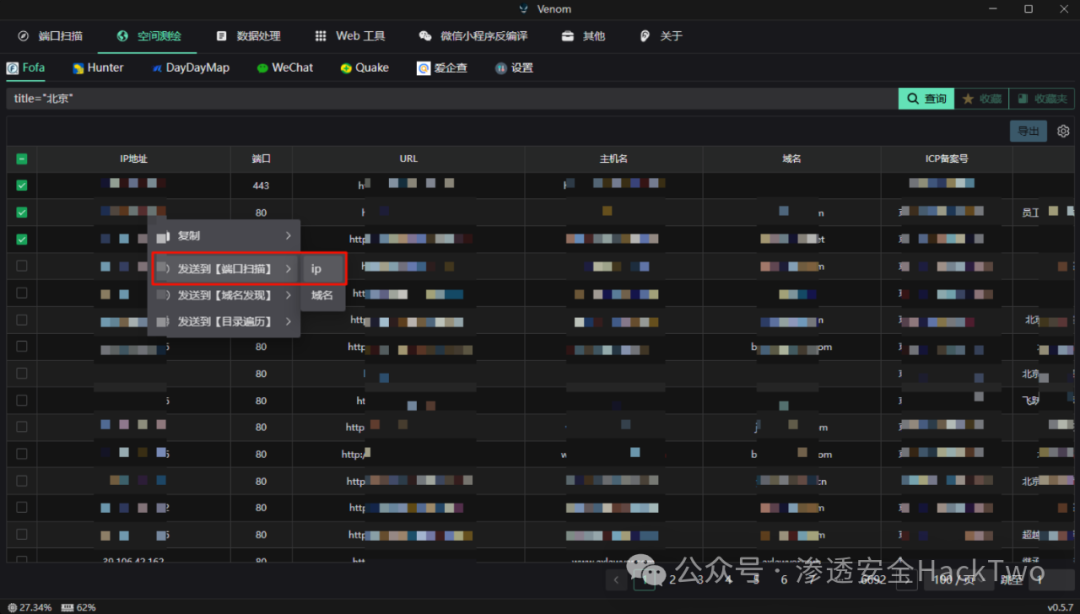Image resolution: width=1080 pixels, height=614 pixels.
Task: Expand the 发送到【目录遍历】submenu
Action: (x=222, y=321)
